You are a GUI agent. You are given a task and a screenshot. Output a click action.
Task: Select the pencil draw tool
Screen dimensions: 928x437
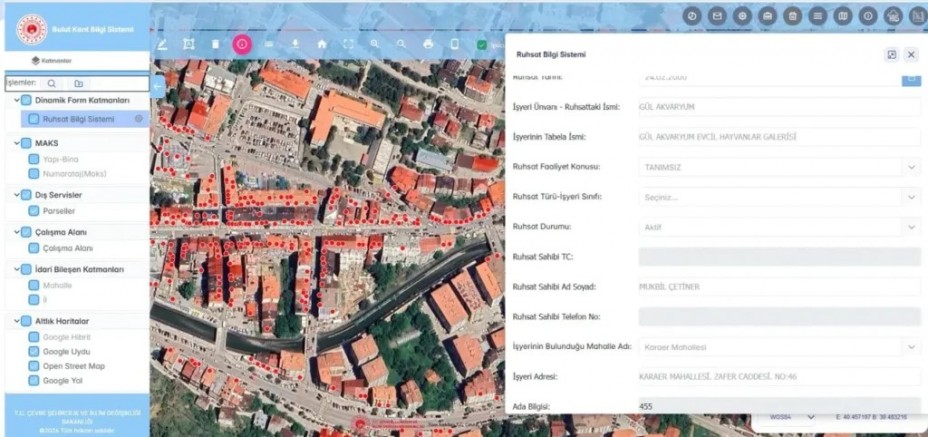pyautogui.click(x=162, y=44)
